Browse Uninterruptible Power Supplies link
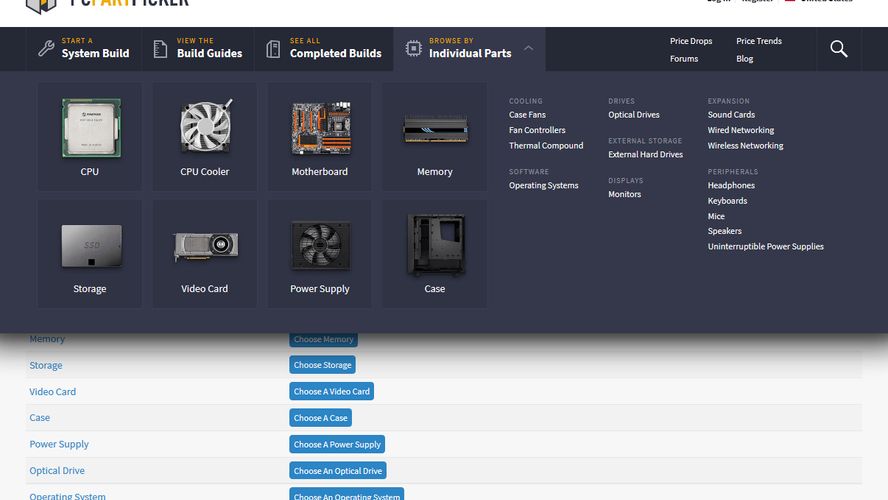Viewport: 888px width, 500px height. (766, 246)
